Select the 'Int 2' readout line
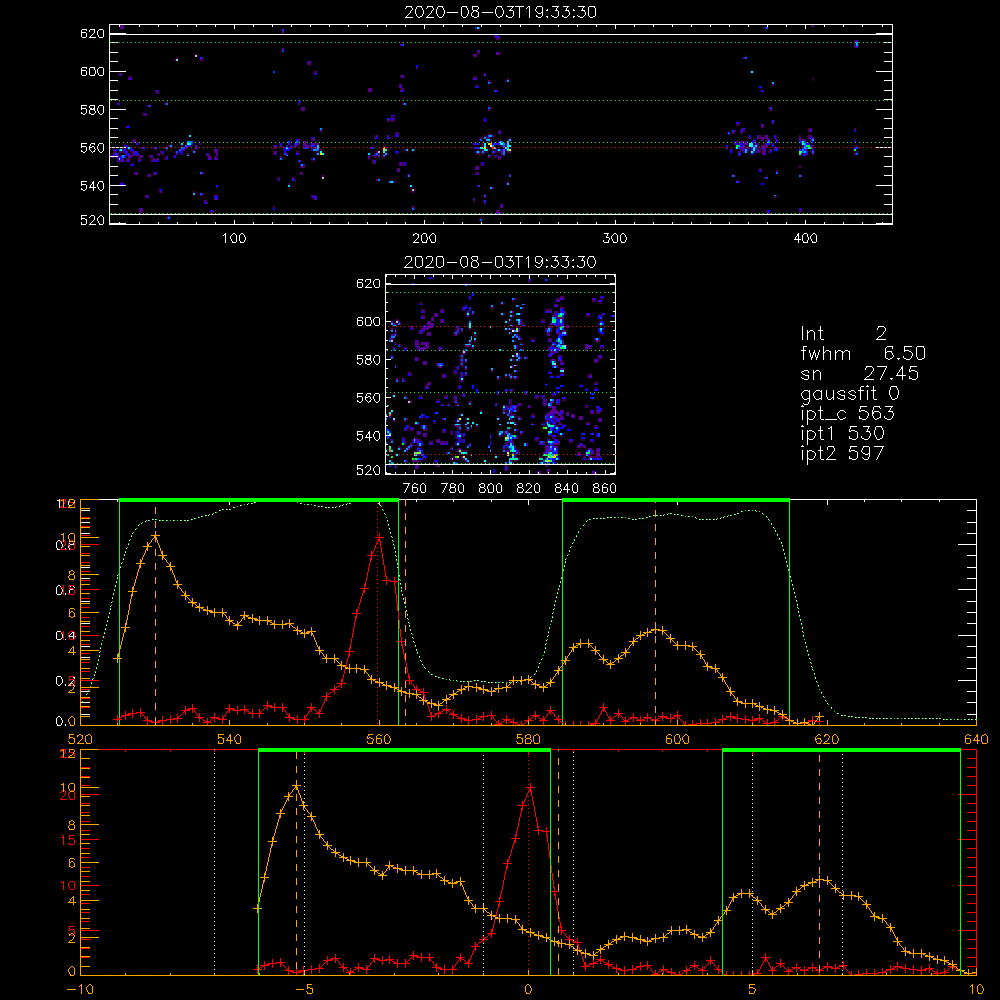This screenshot has height=1000, width=1000. (844, 333)
